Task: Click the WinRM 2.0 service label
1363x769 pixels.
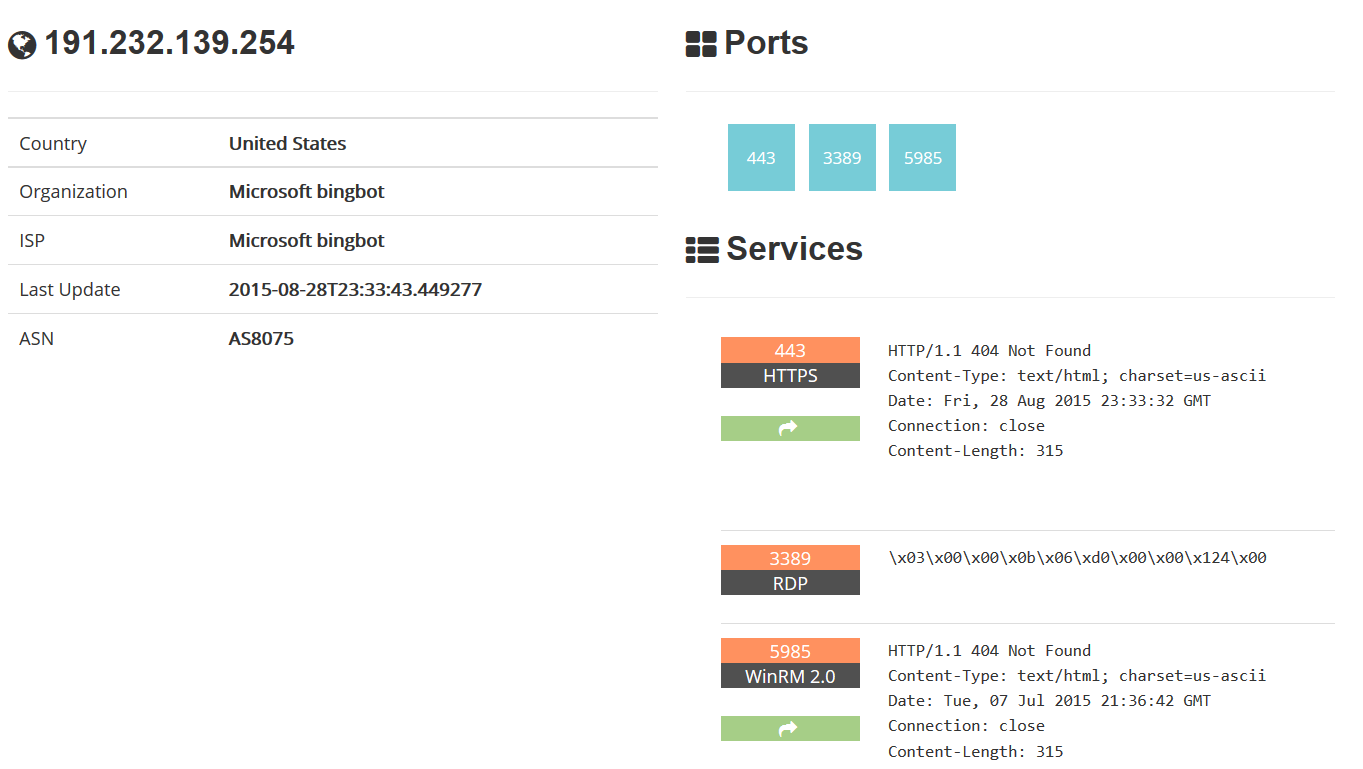Action: [x=789, y=676]
